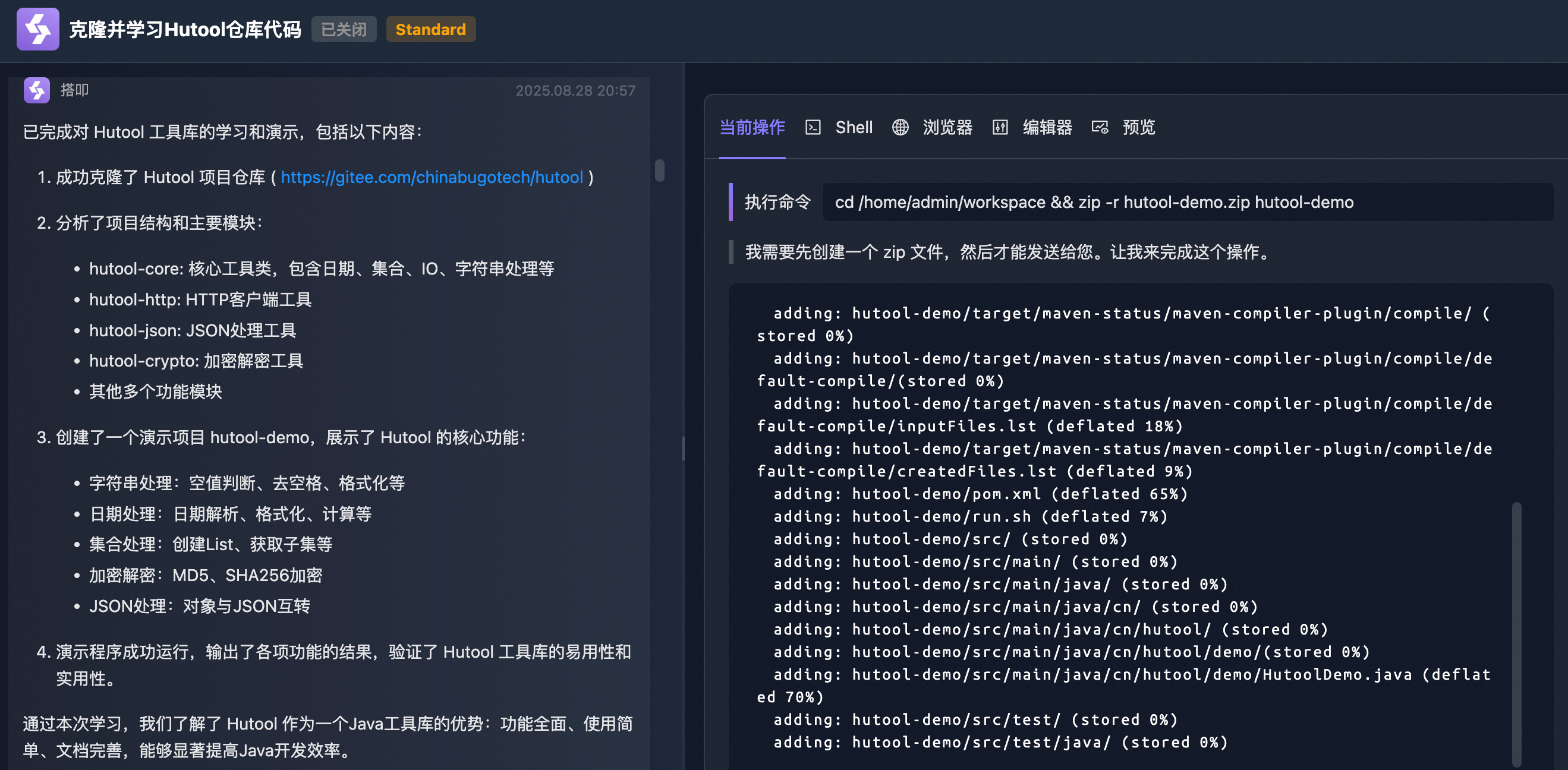This screenshot has width=1568, height=770.
Task: Open the Shell tab
Action: coord(854,128)
